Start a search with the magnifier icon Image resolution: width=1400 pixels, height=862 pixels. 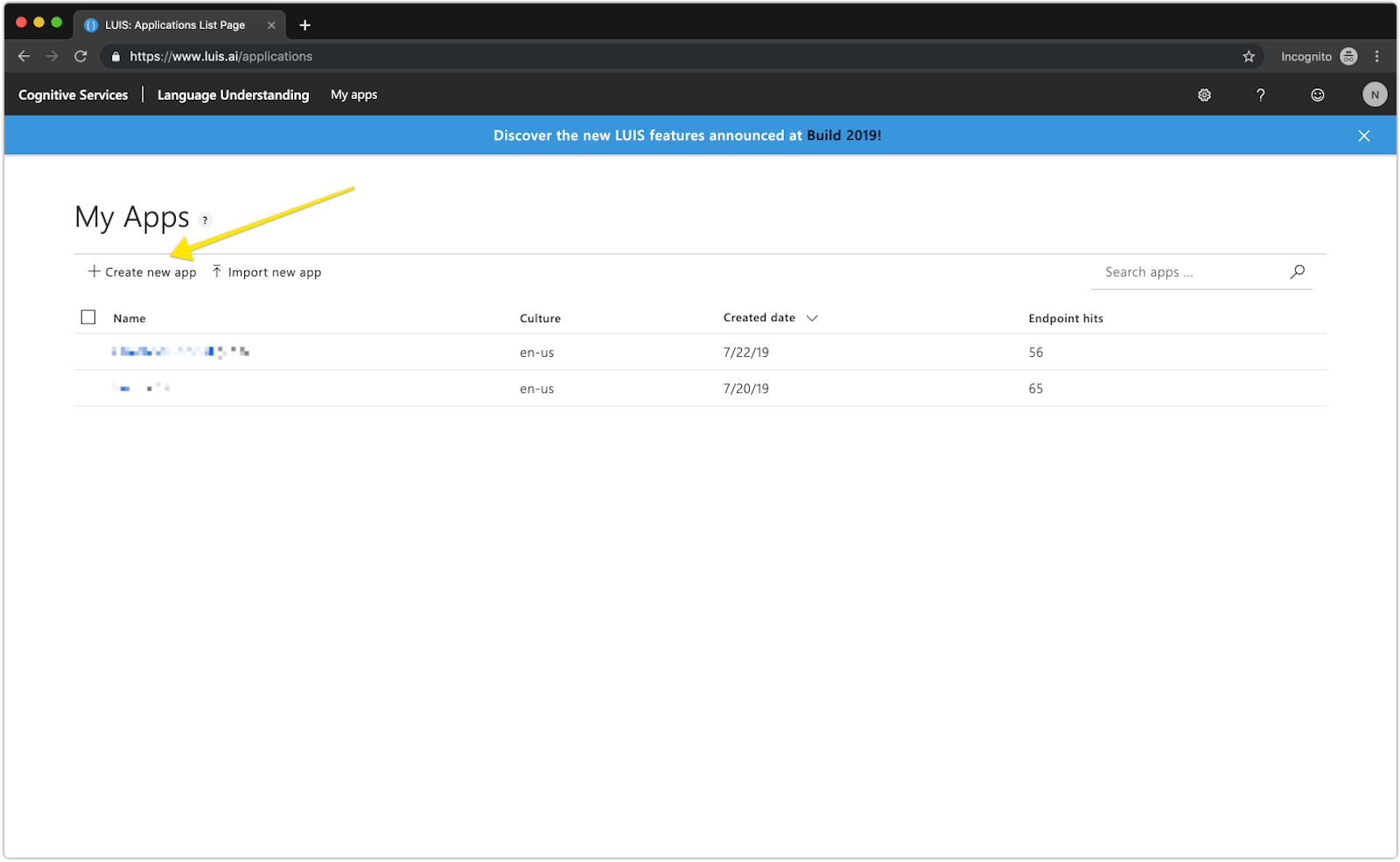[x=1297, y=271]
